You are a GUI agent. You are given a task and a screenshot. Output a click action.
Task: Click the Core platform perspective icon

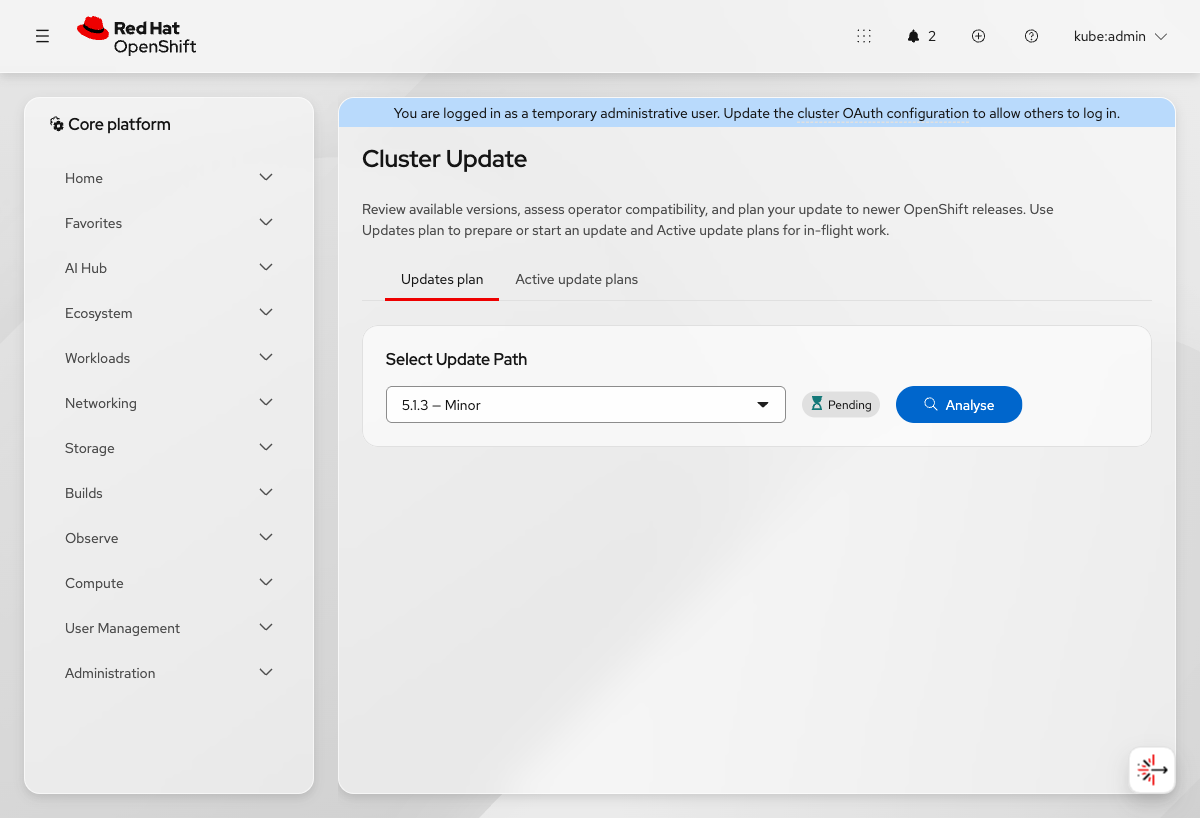tap(57, 124)
